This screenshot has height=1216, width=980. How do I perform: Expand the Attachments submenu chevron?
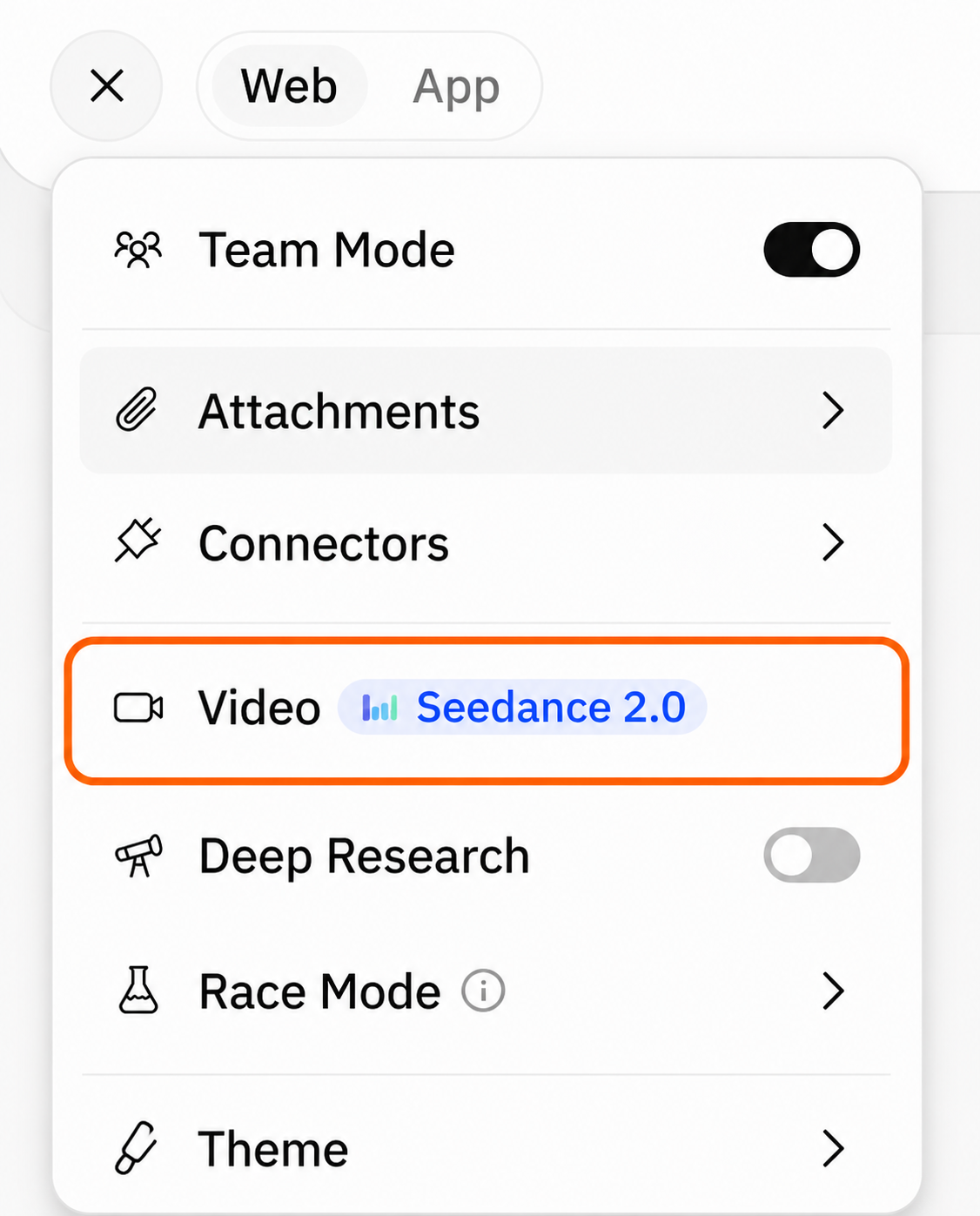coord(833,410)
